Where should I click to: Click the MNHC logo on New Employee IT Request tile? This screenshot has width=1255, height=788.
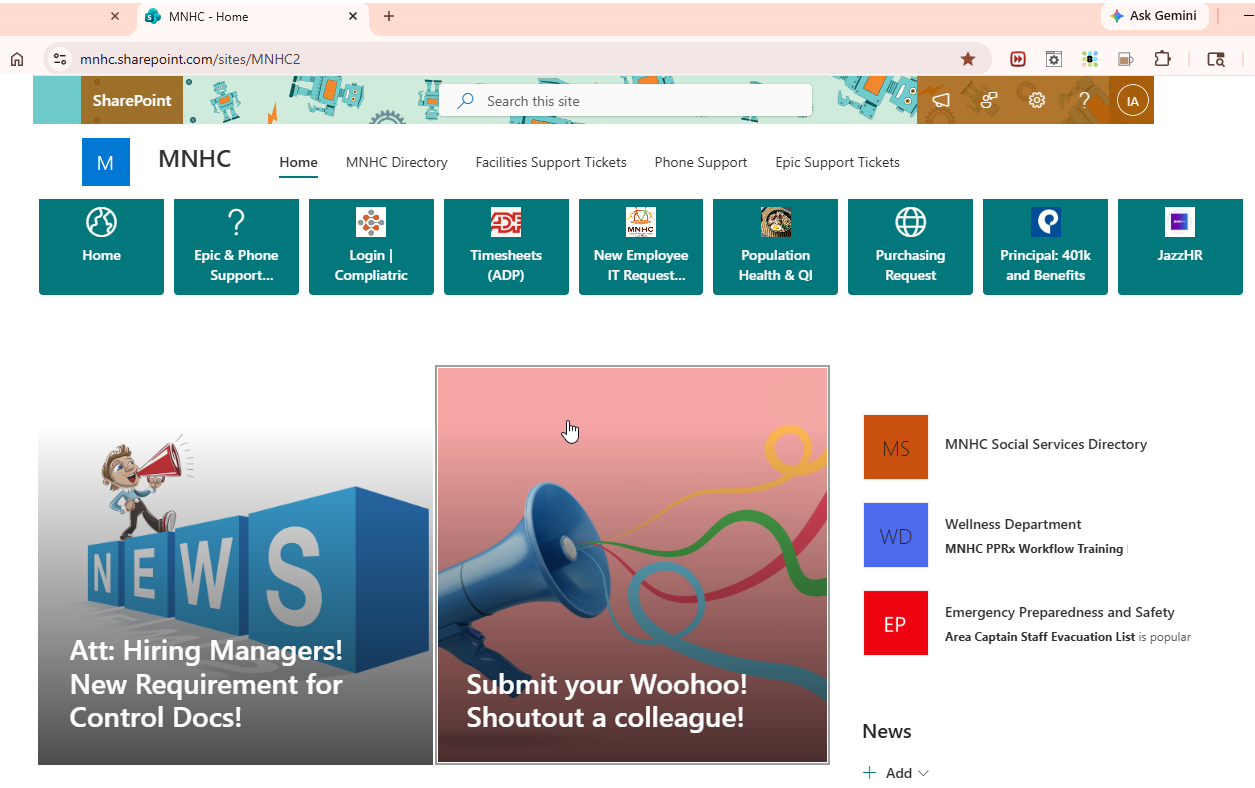tap(641, 222)
